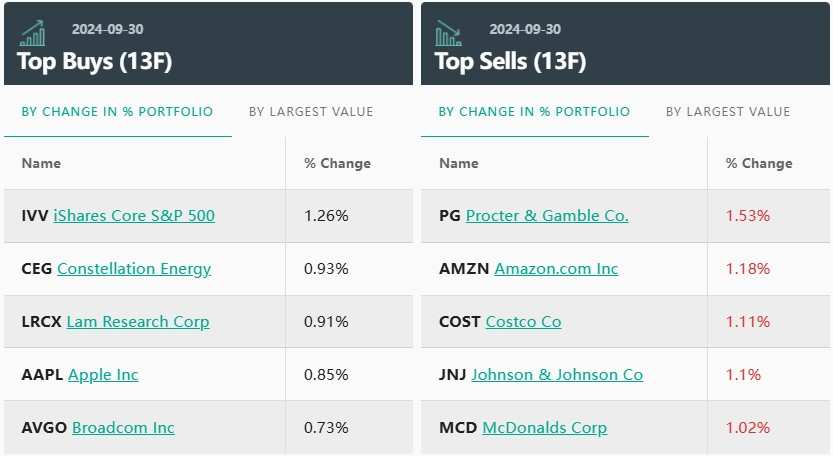Viewport: 833px width, 456px height.
Task: Click the % Change column header in Top Buys
Action: (x=337, y=163)
